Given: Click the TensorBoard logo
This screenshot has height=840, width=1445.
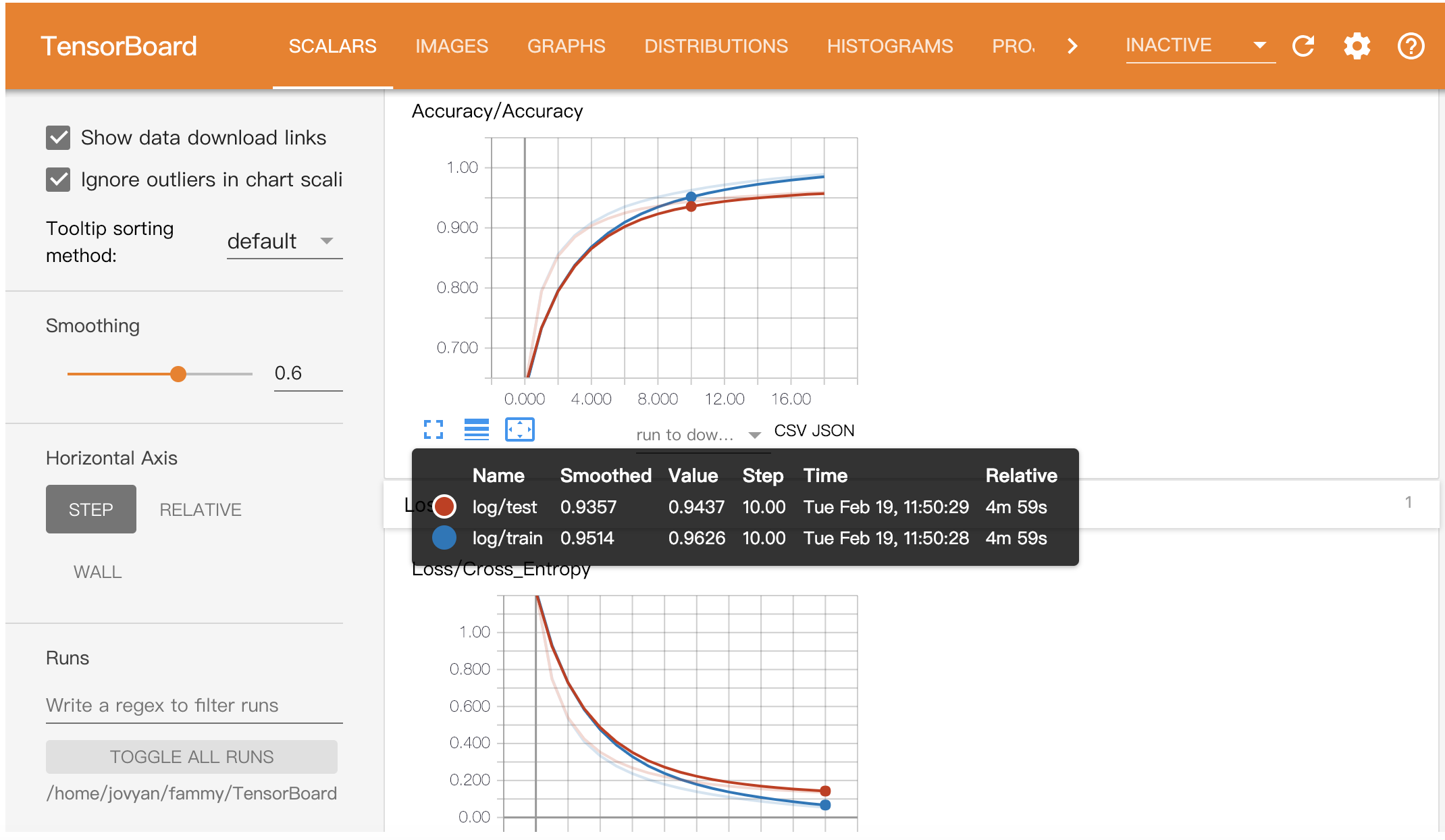Looking at the screenshot, I should (x=119, y=45).
